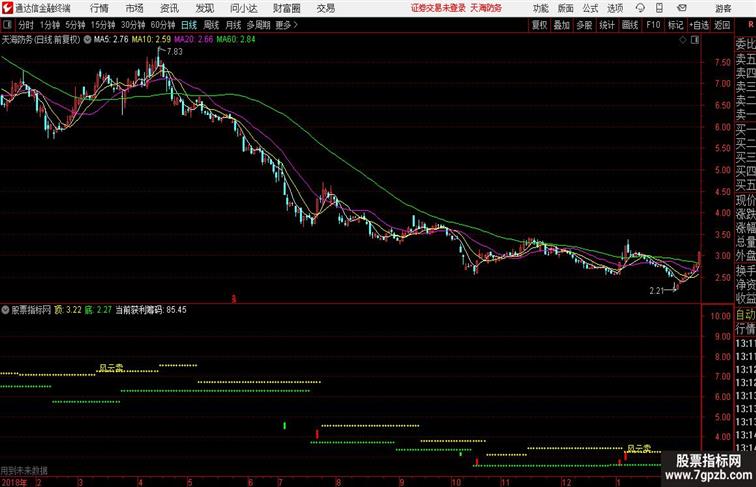The height and width of the screenshot is (487, 756).
Task: Click the 用到未来数据 warning text
Action: pos(24,471)
